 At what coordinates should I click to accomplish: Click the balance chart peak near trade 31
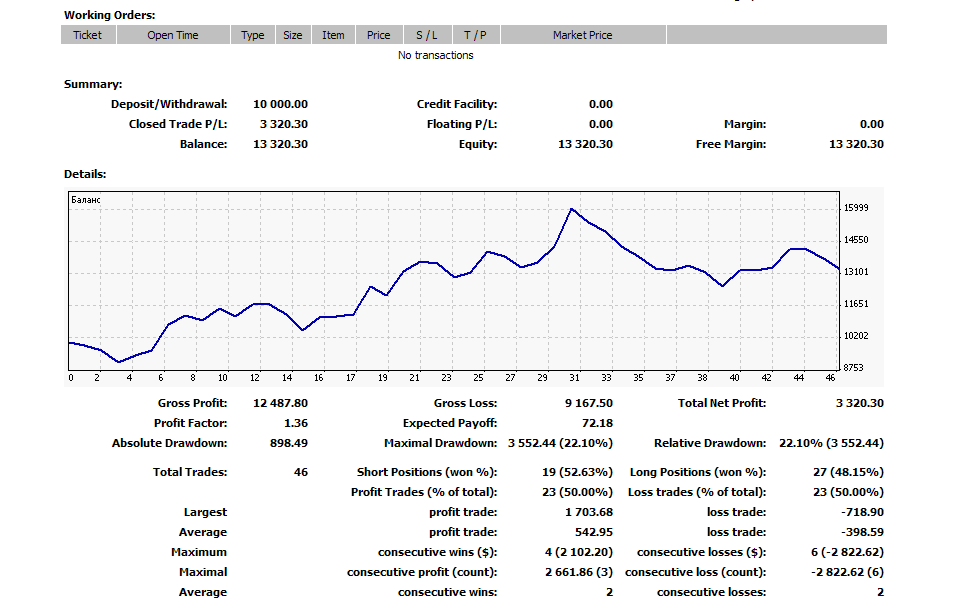(x=571, y=209)
